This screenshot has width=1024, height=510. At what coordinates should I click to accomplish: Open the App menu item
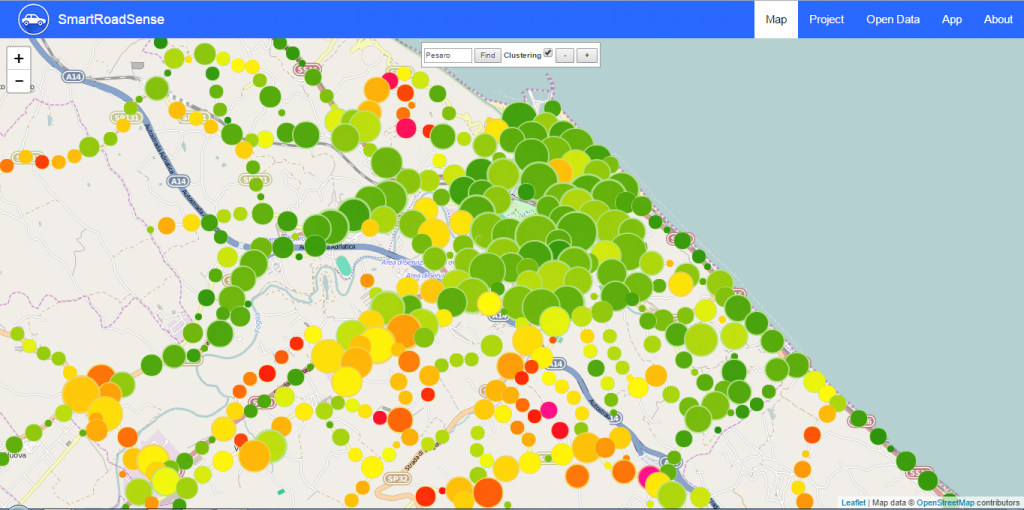tap(952, 20)
